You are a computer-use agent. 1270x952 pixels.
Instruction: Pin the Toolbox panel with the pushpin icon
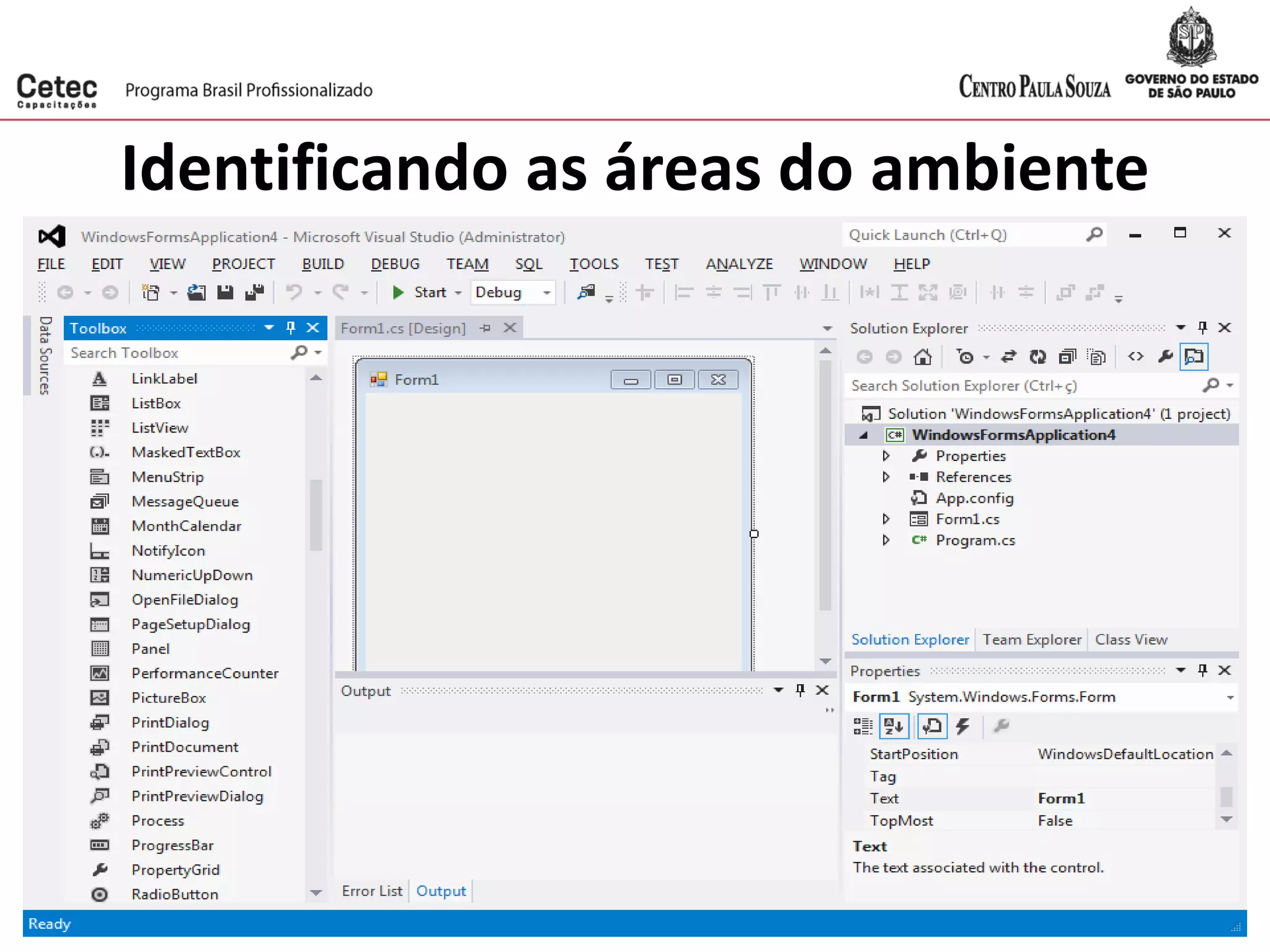291,328
